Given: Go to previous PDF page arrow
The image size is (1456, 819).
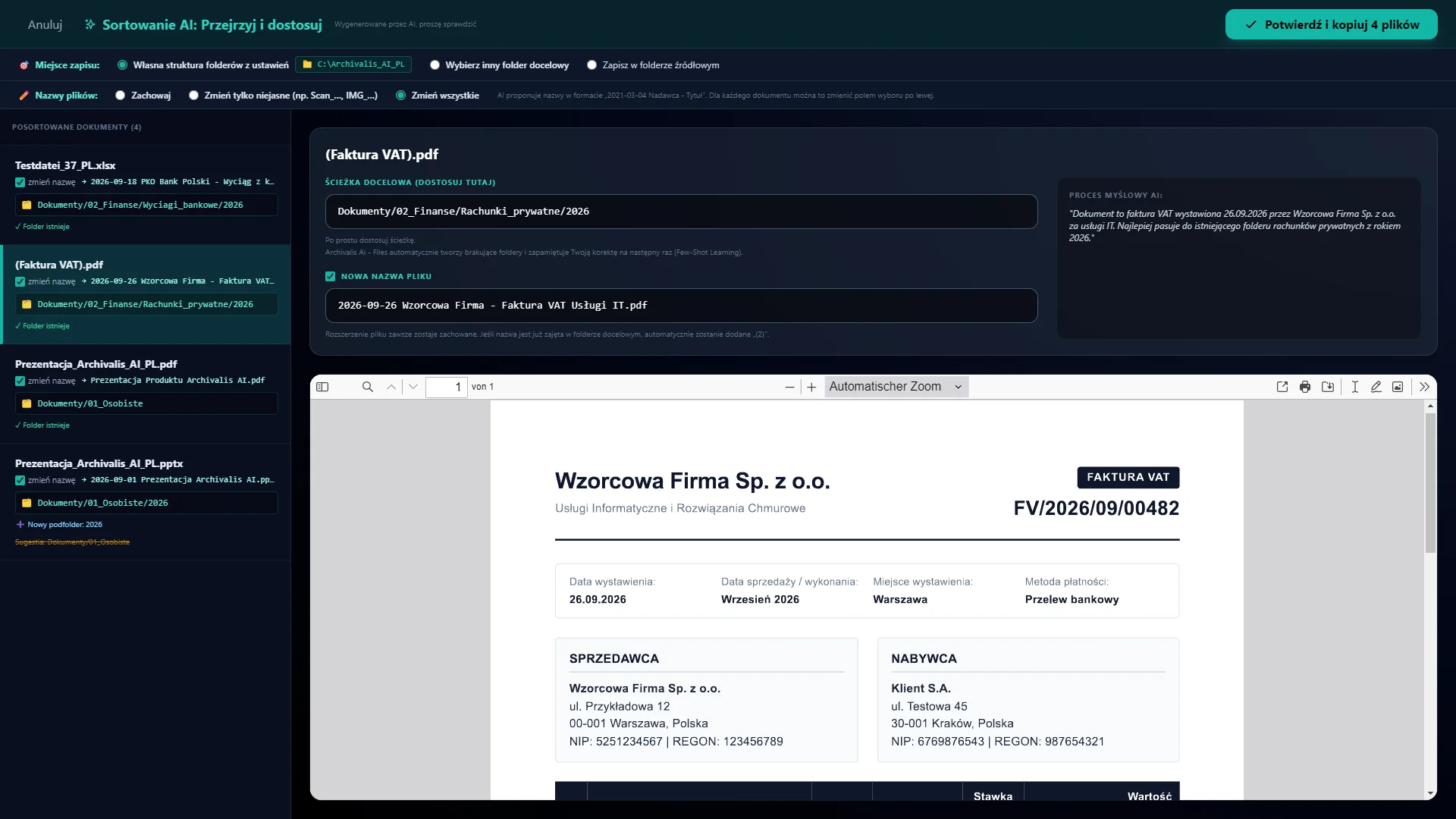Looking at the screenshot, I should click(x=391, y=387).
